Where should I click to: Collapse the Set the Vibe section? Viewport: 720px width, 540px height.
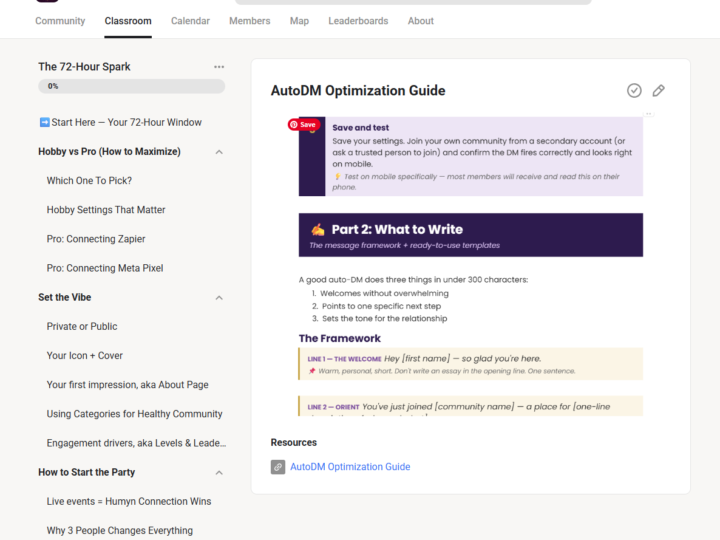pos(219,298)
